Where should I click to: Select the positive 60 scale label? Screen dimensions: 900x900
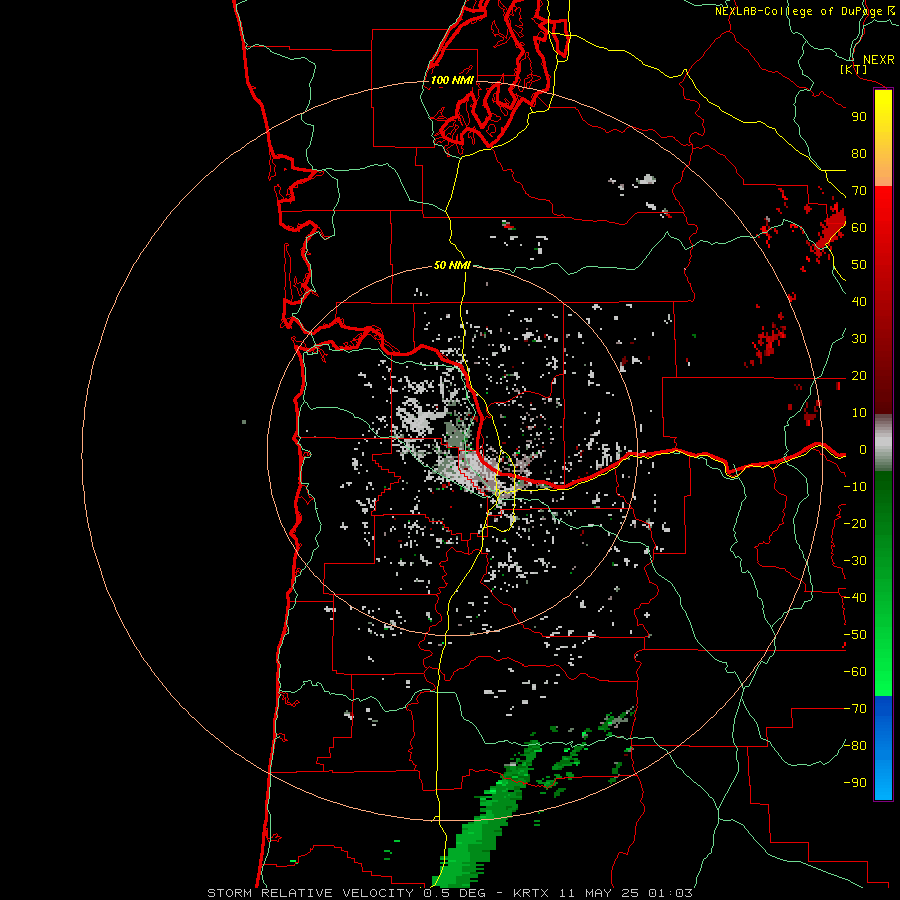click(859, 228)
